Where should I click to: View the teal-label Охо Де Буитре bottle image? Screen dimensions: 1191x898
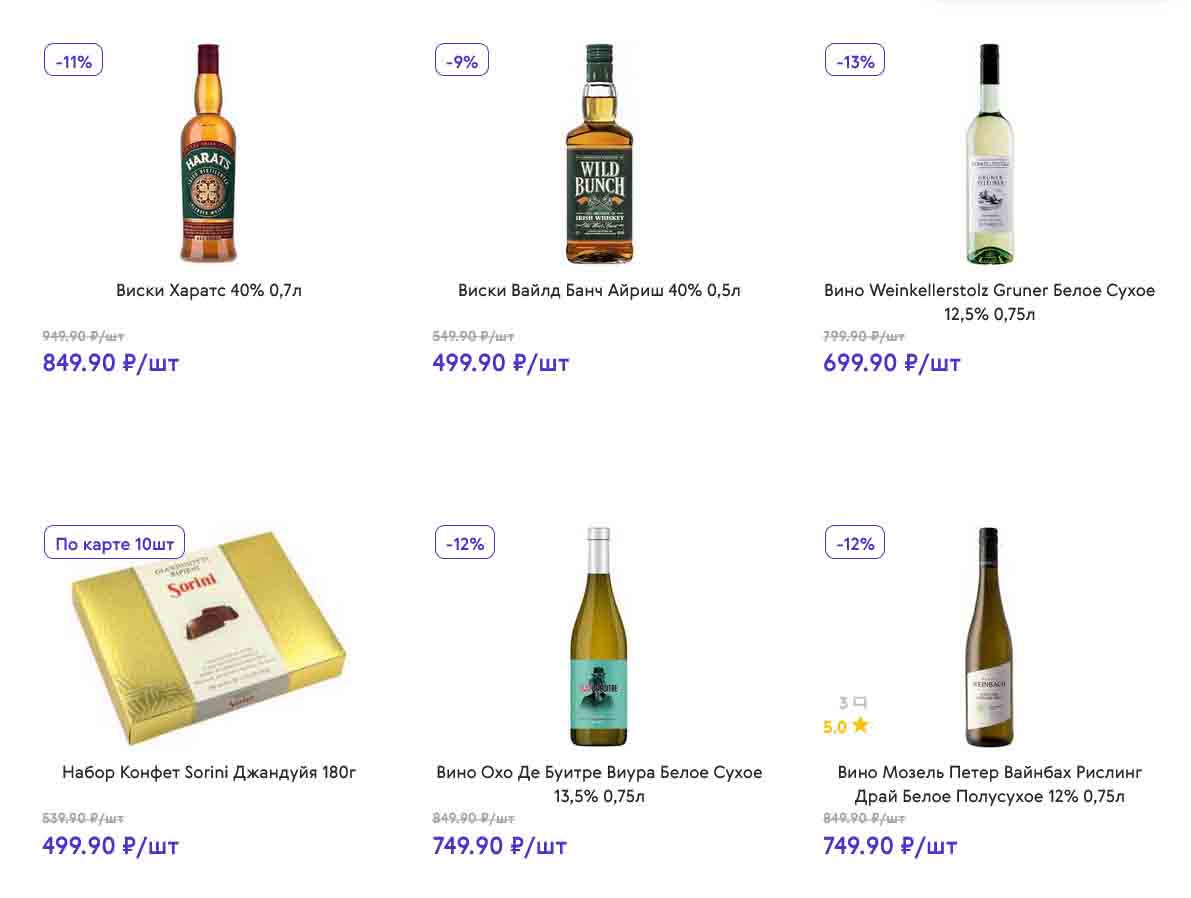click(598, 637)
